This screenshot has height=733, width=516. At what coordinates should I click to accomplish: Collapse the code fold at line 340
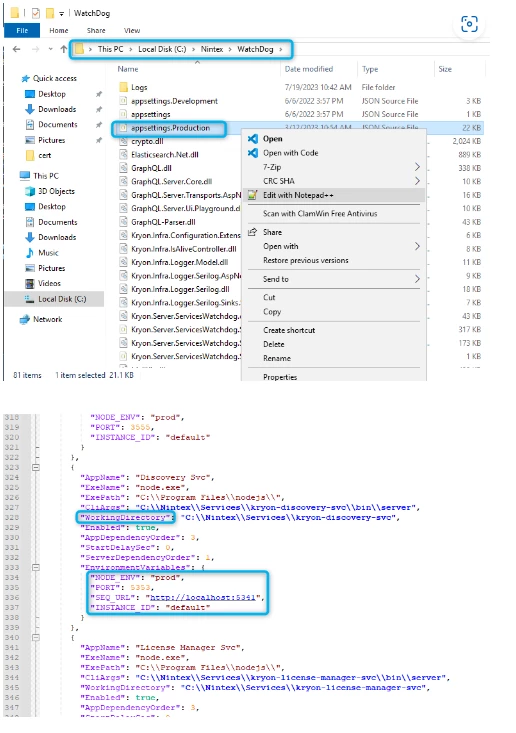coord(36,638)
